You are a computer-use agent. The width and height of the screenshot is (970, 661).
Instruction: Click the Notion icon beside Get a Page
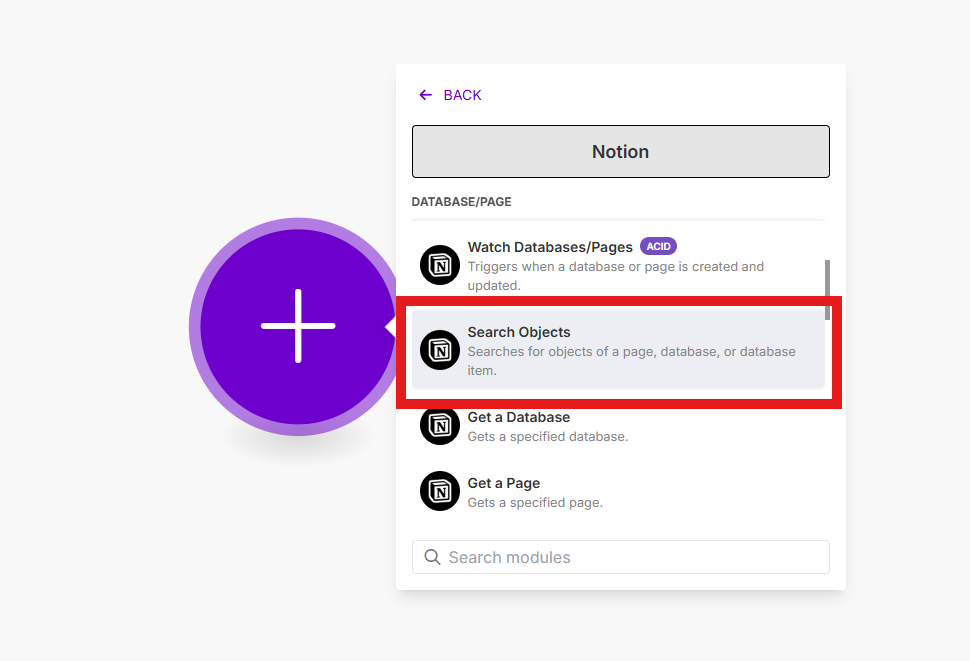point(440,492)
